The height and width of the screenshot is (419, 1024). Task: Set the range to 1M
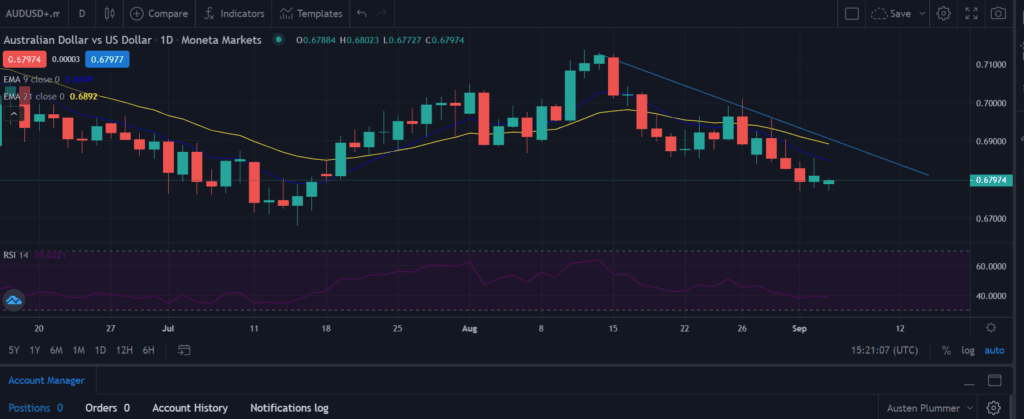79,350
